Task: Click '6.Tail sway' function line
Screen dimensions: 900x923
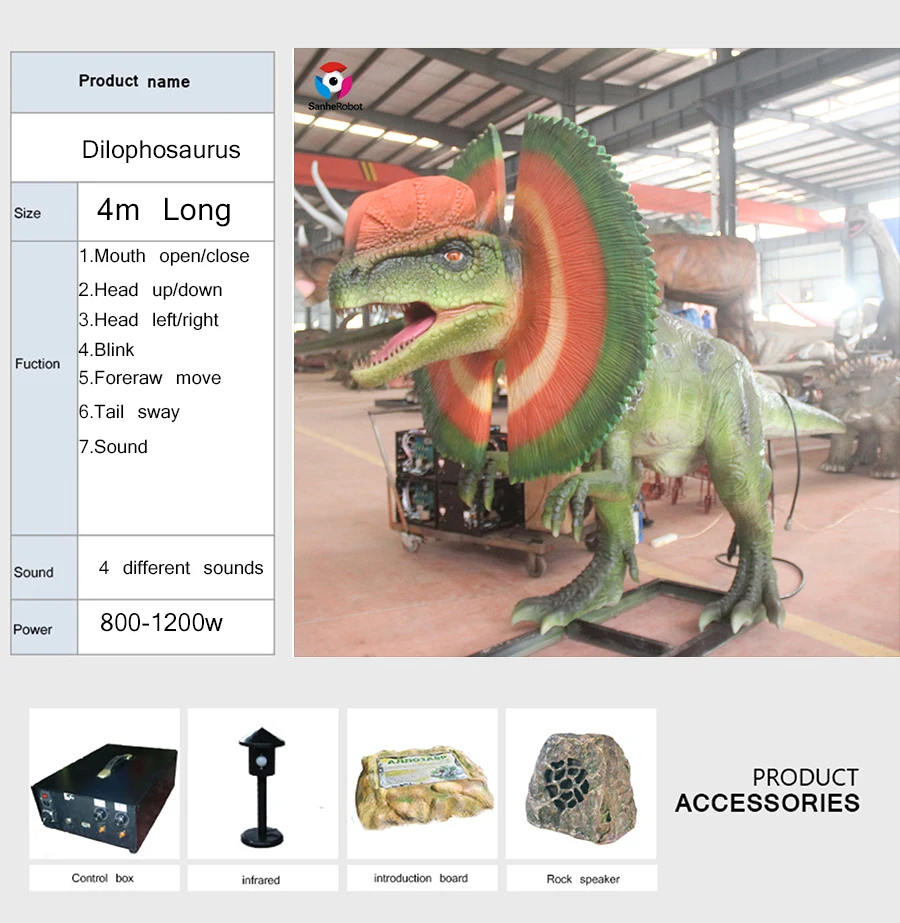Action: click(129, 412)
